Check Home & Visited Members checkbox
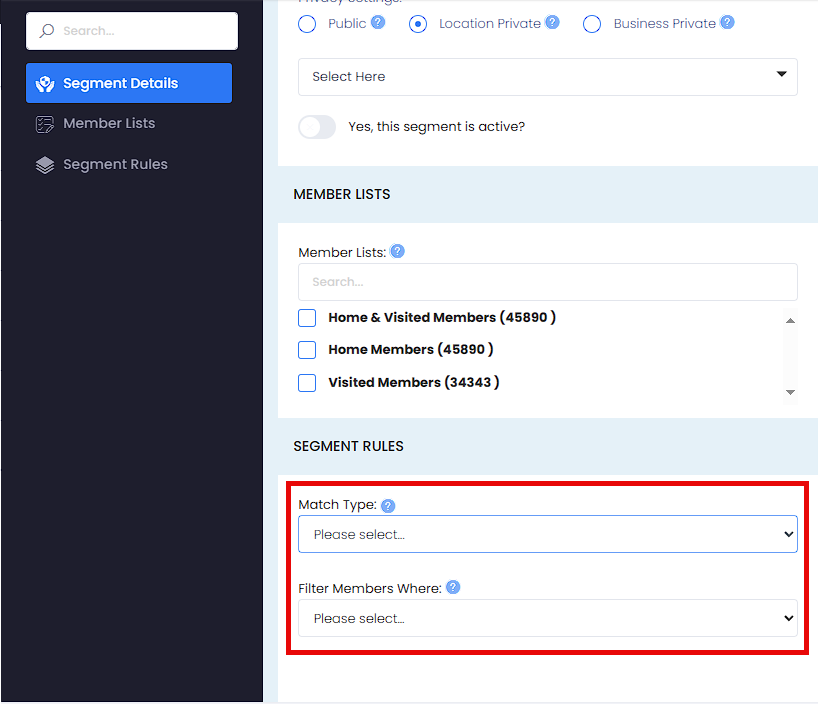818x704 pixels. 307,318
